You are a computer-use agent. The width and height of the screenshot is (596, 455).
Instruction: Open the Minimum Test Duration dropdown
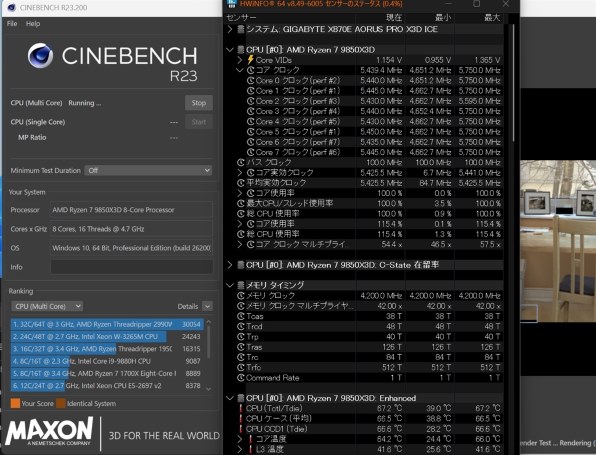coord(148,170)
